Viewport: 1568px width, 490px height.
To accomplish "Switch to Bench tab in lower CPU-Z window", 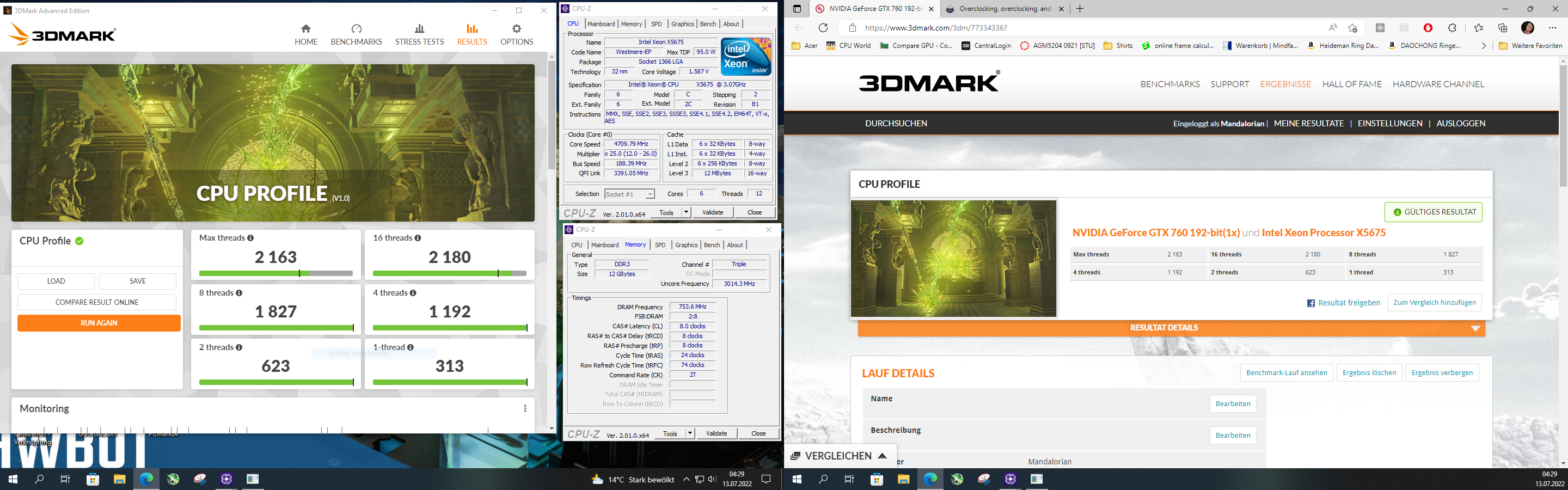I will [x=712, y=244].
